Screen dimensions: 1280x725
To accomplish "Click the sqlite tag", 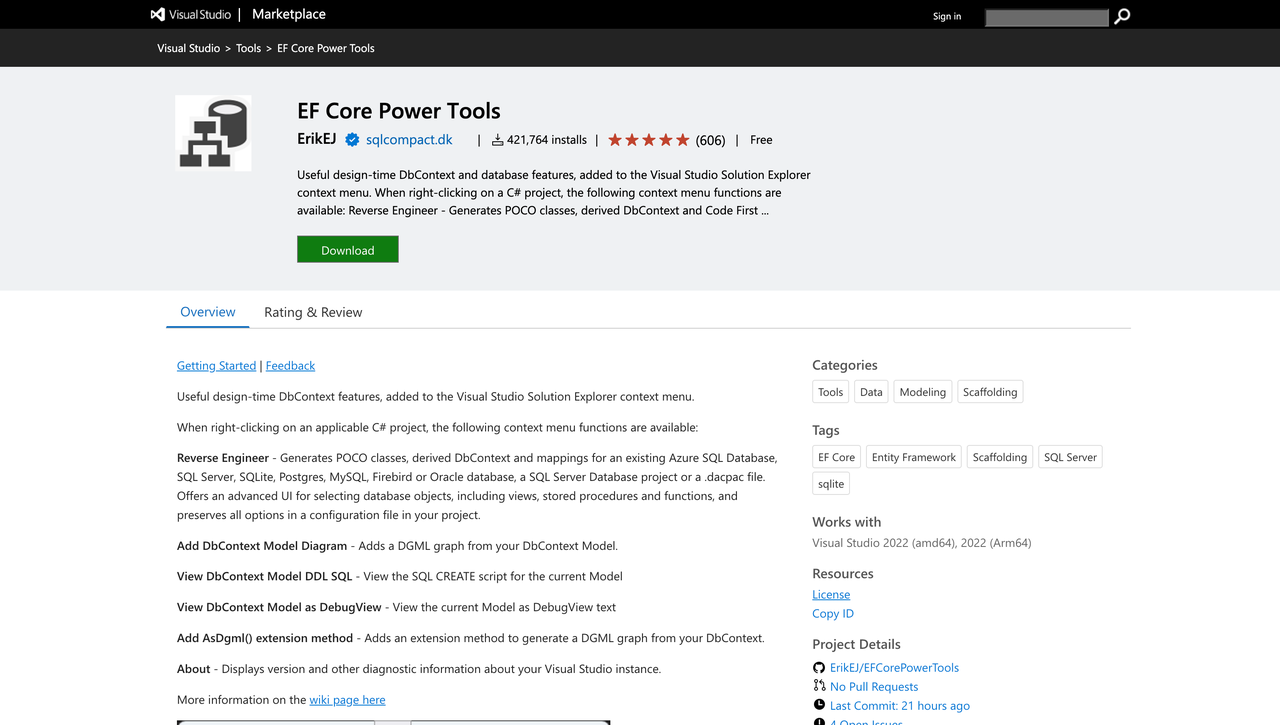I will tap(831, 484).
